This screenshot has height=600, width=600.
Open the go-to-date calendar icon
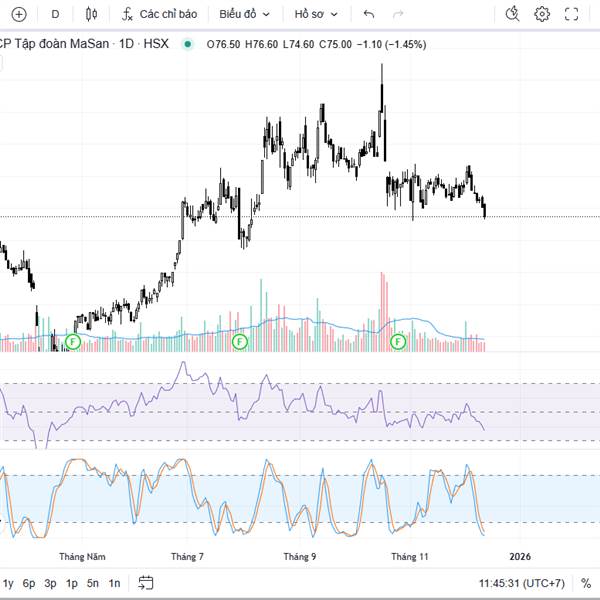146,583
